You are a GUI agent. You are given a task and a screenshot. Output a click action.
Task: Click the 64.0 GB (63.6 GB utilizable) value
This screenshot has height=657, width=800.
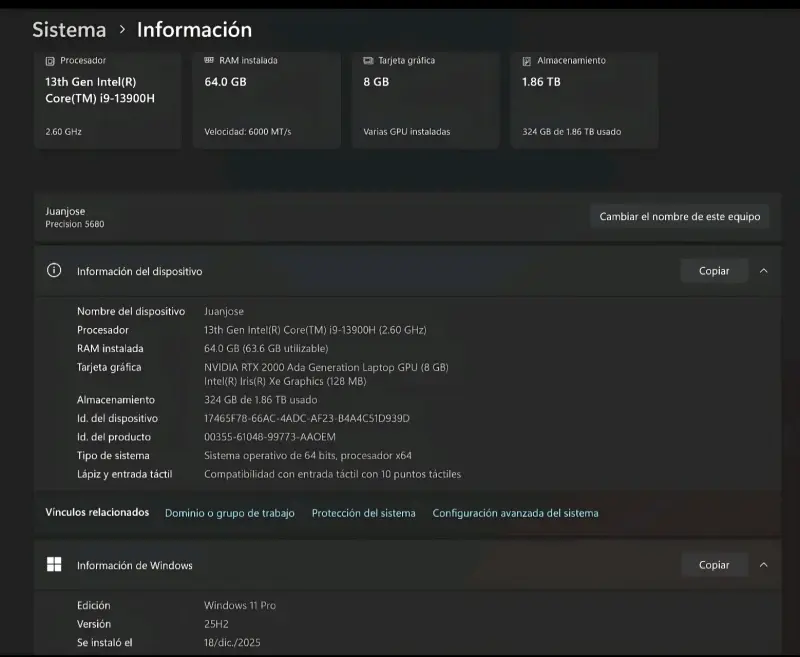(266, 348)
